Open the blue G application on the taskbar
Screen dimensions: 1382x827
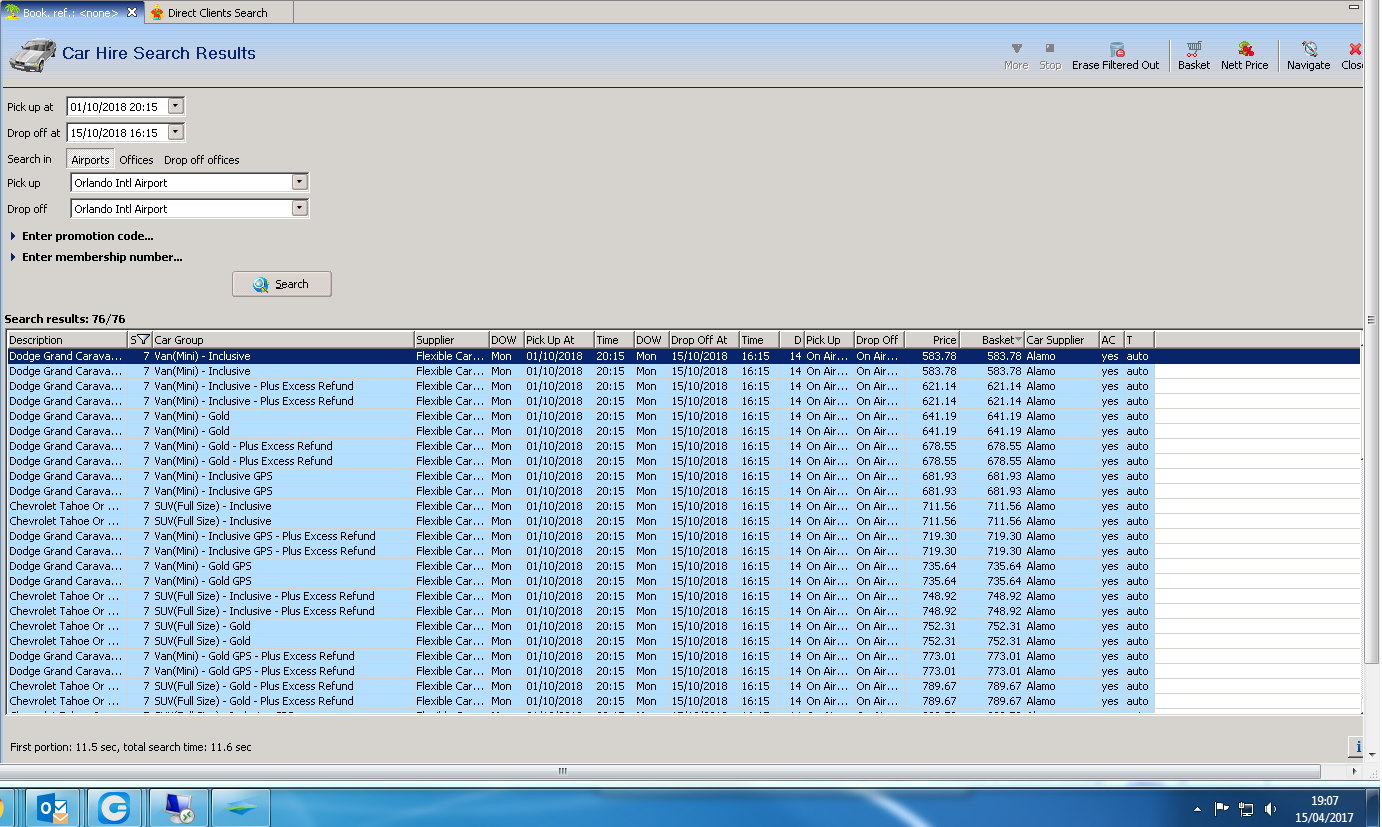[x=113, y=808]
